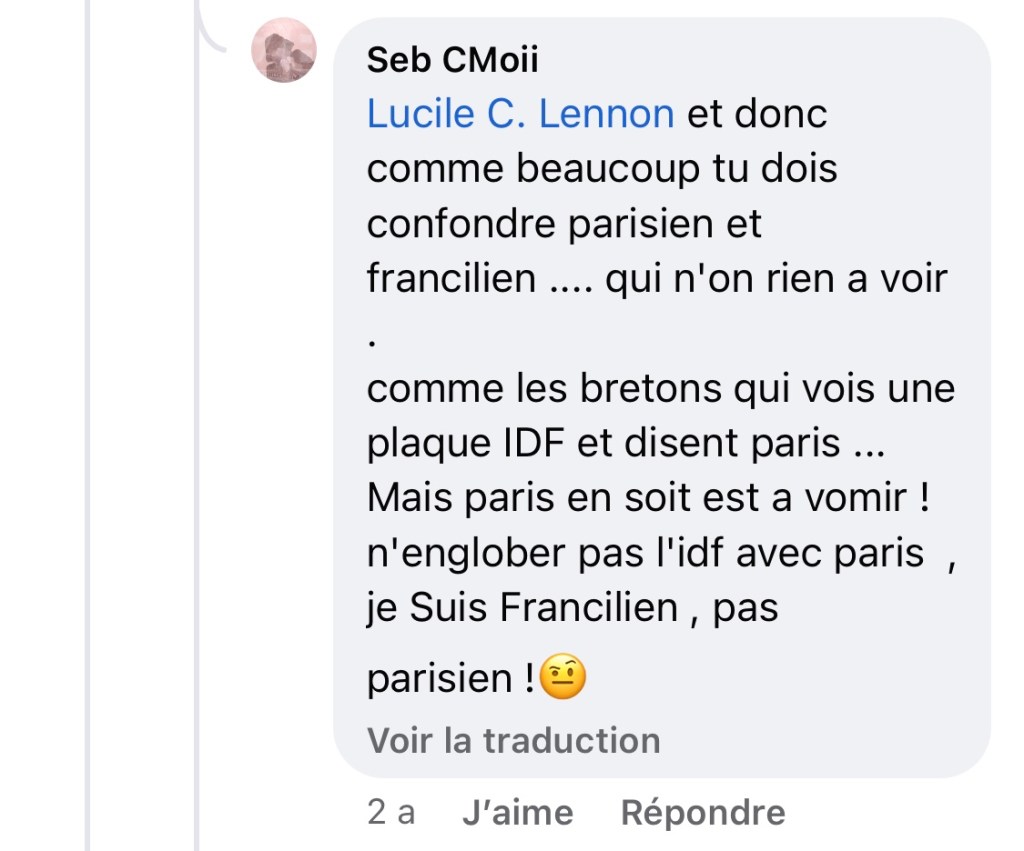Click Voir la traduction

point(513,740)
